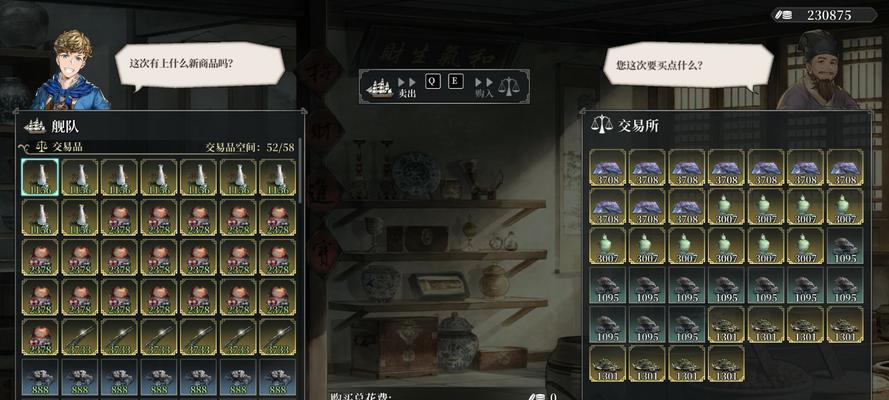Click the E key buy button

point(455,82)
